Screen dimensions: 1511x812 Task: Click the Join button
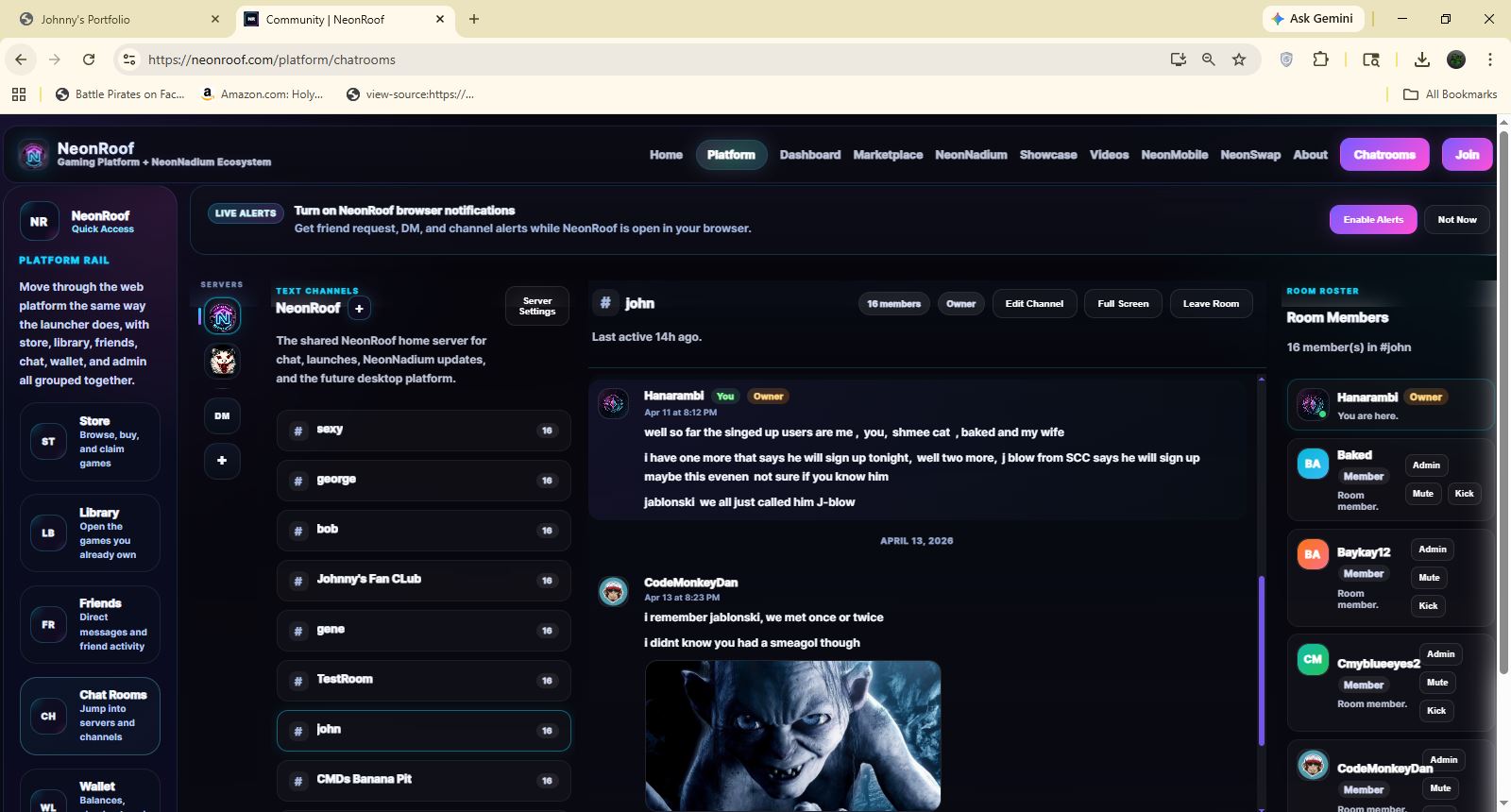1467,155
